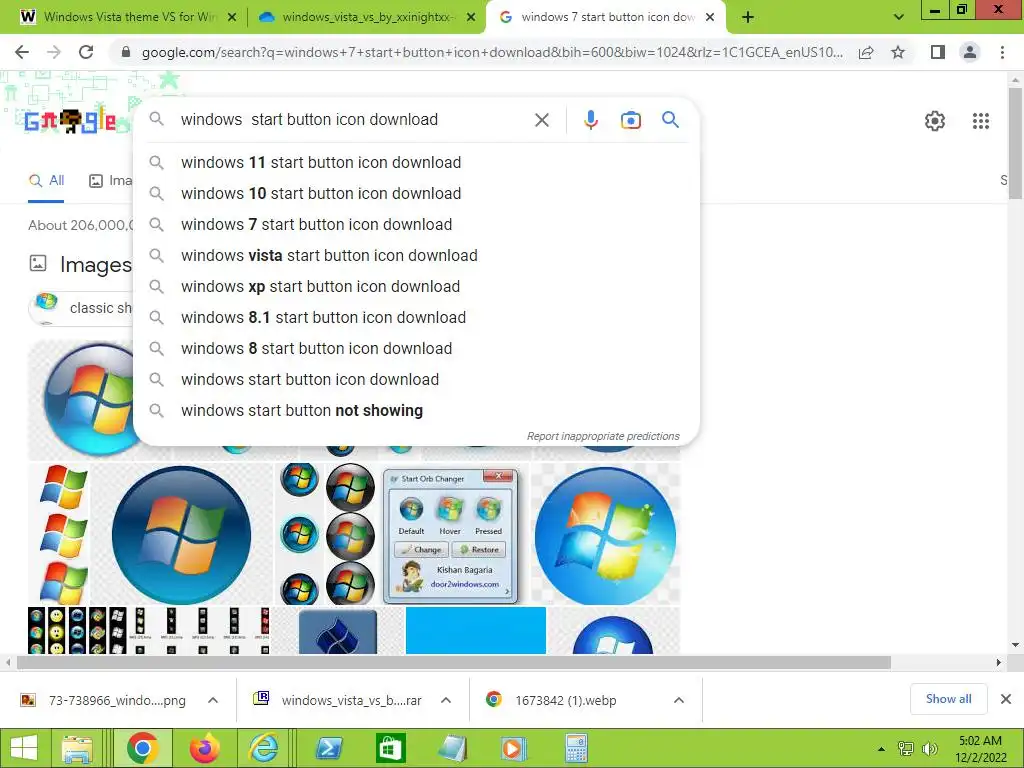Clear the search box with X
The width and height of the screenshot is (1024, 768).
(541, 120)
